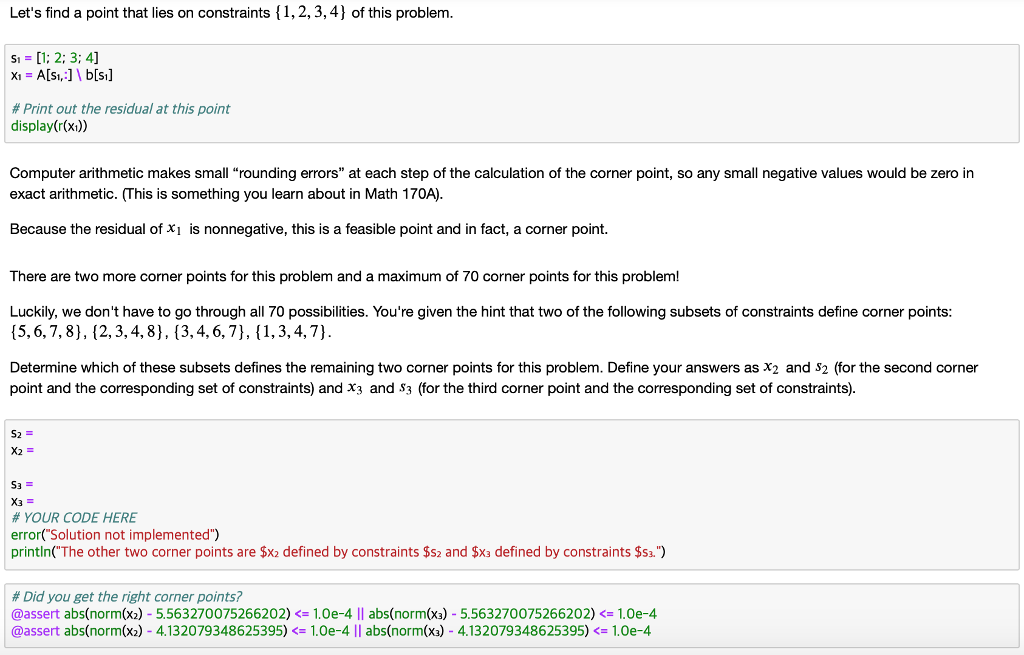Click the empty s₃ = definition line
Image resolution: width=1024 pixels, height=655 pixels.
[20, 483]
